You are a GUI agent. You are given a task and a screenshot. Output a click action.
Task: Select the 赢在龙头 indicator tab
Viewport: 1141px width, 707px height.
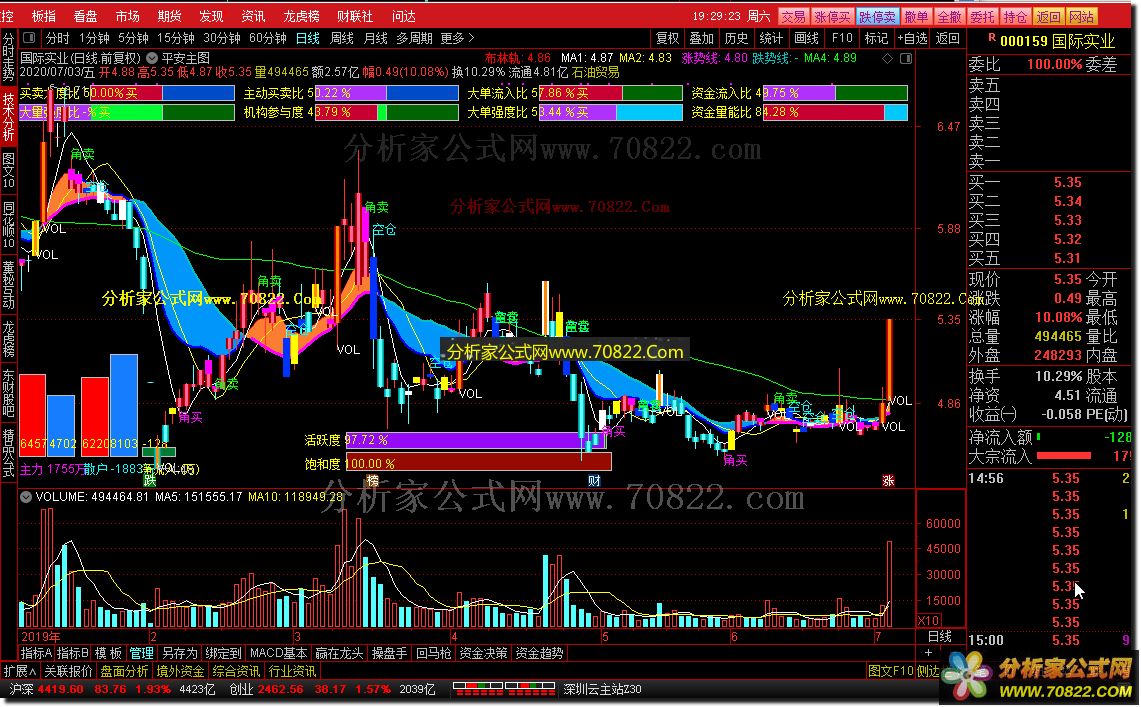[x=339, y=653]
